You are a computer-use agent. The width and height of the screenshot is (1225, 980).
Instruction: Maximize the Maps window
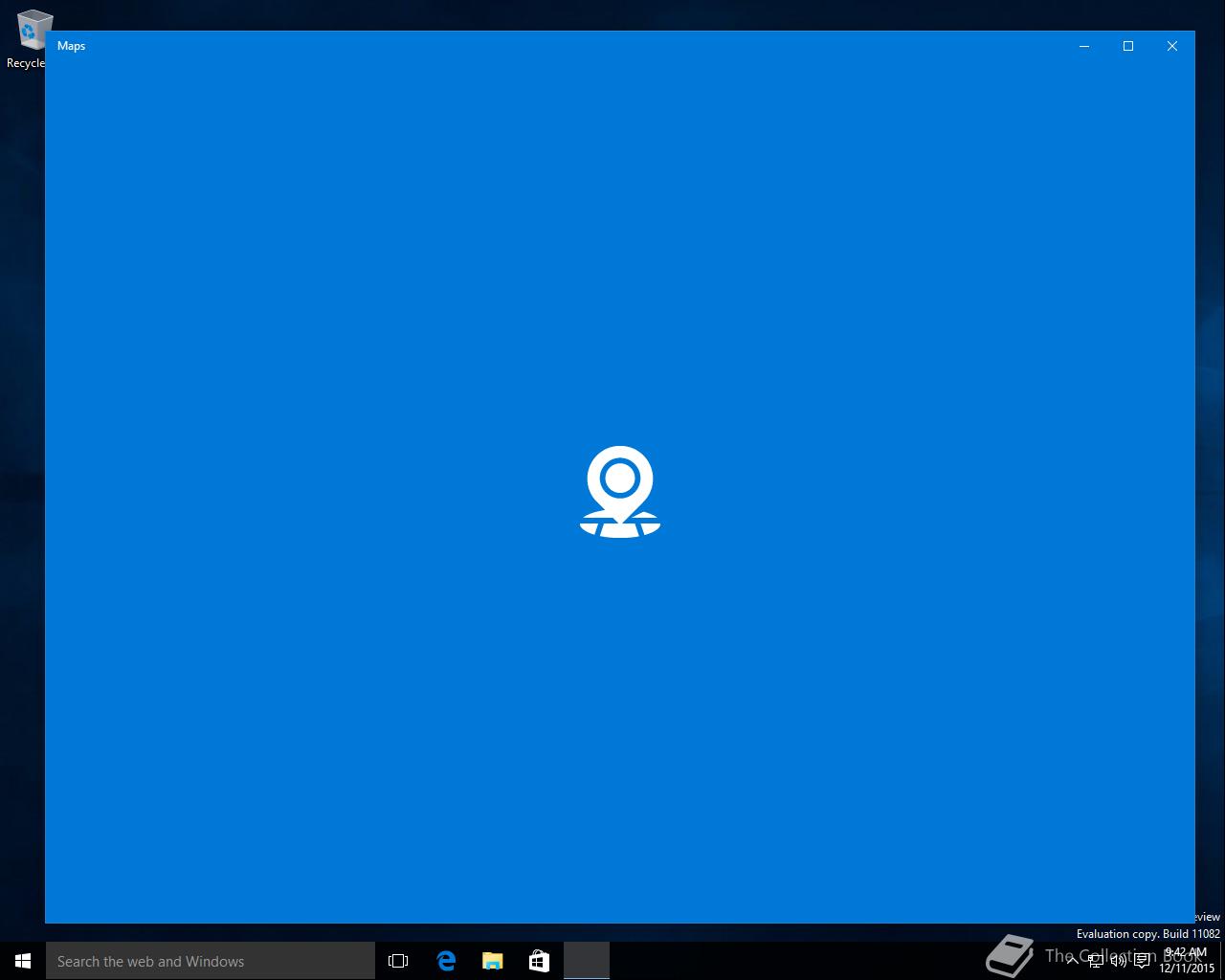(1128, 46)
